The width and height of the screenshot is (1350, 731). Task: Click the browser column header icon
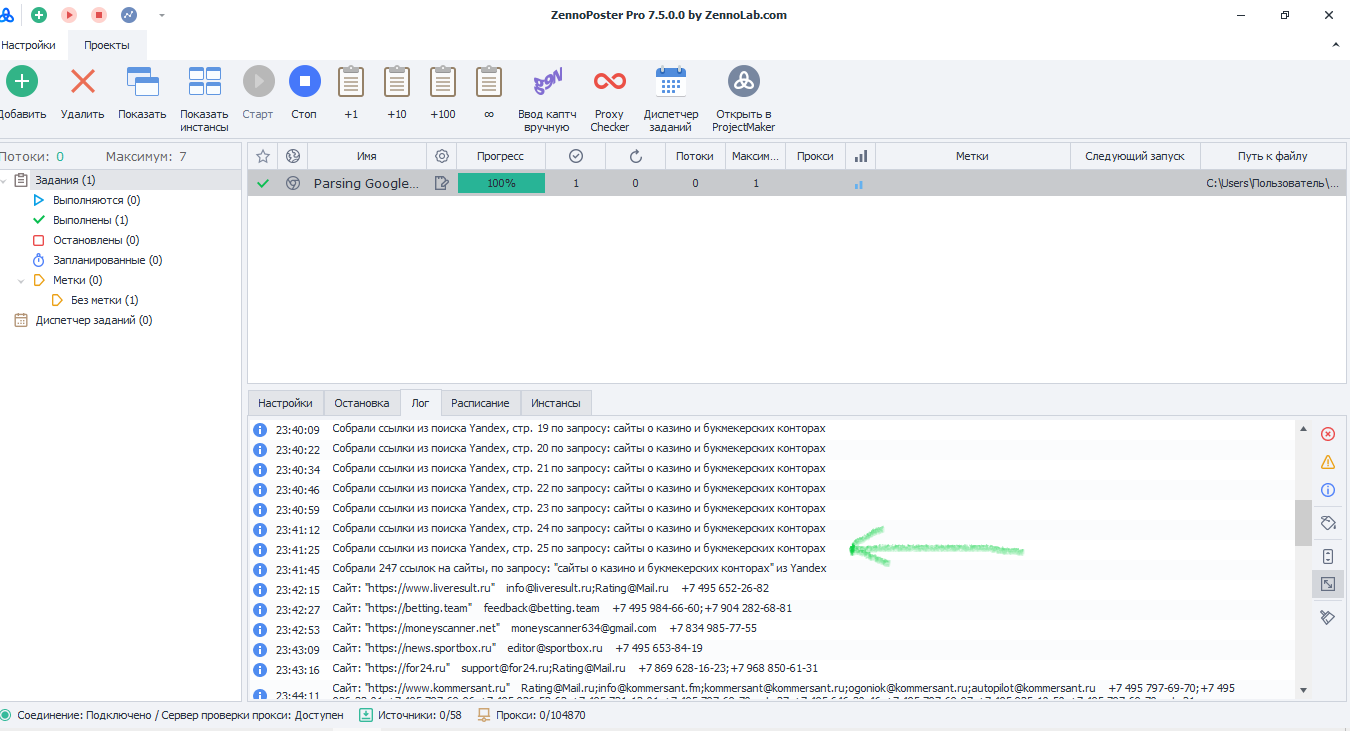click(293, 156)
